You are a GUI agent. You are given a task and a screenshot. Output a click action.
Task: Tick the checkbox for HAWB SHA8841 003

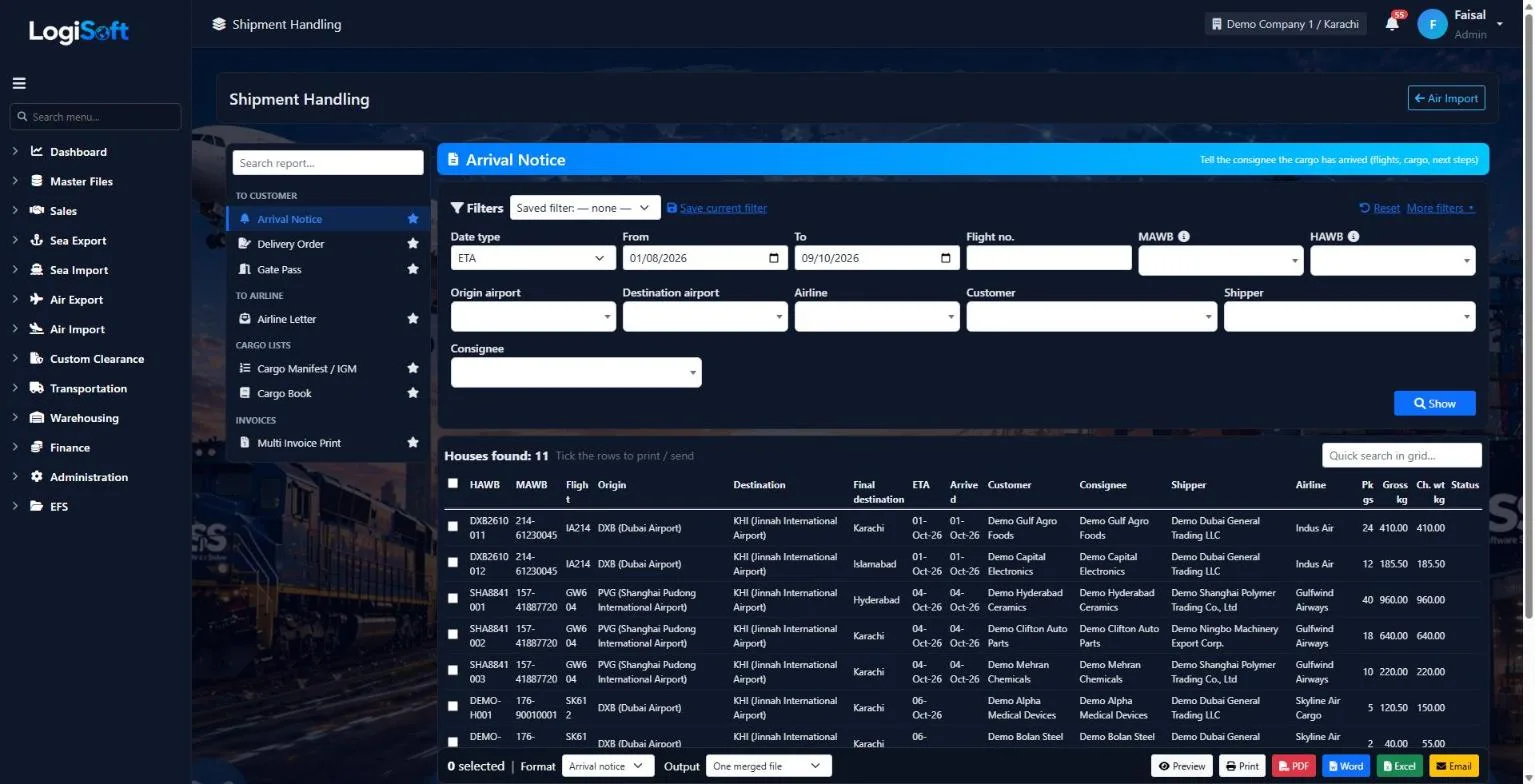click(x=453, y=671)
